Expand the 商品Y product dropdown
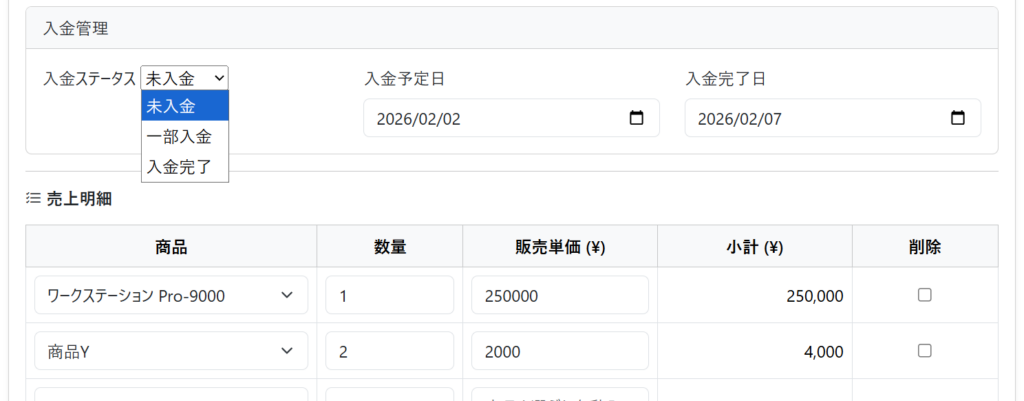This screenshot has width=1024, height=401. coord(287,351)
